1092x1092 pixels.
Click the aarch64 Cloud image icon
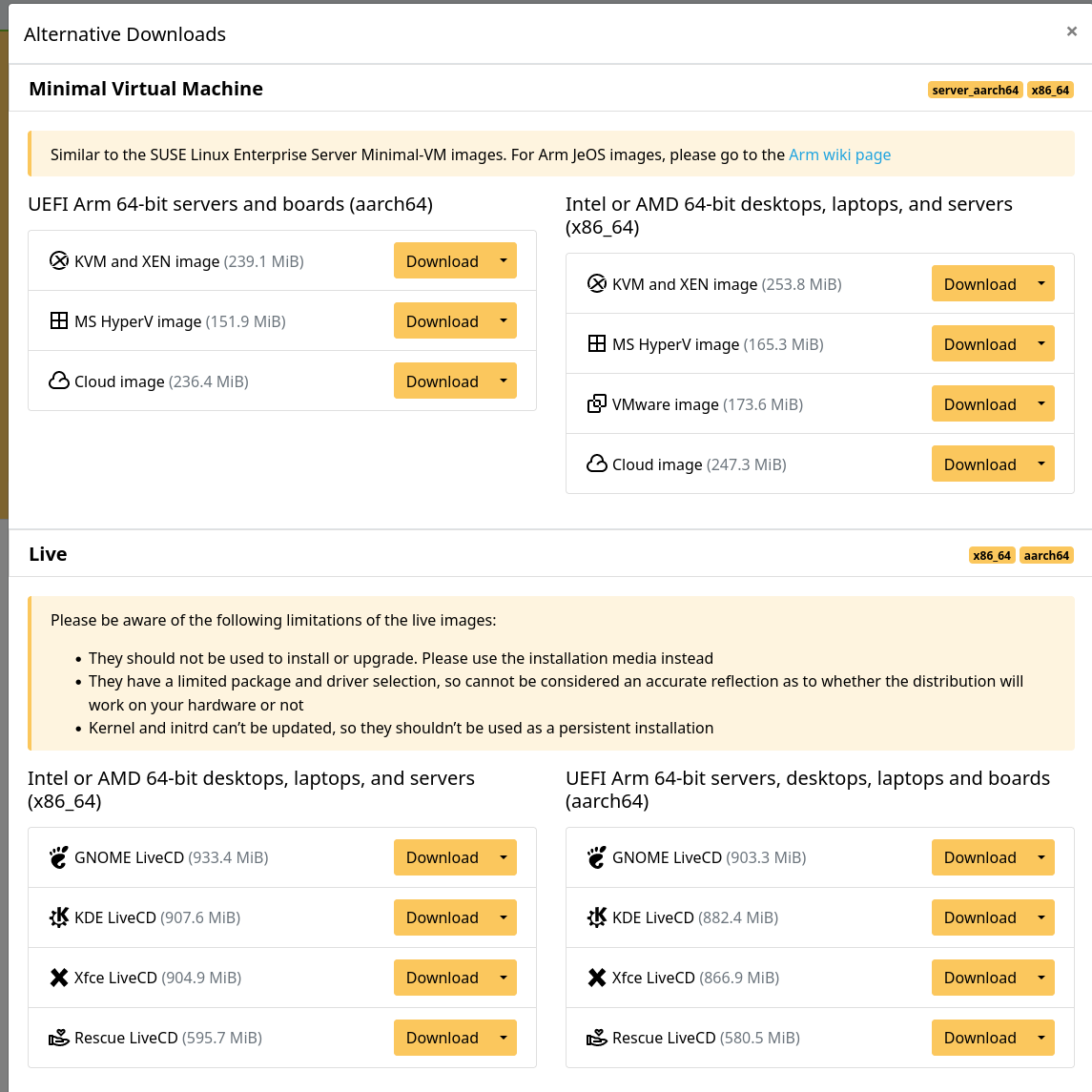pos(59,381)
